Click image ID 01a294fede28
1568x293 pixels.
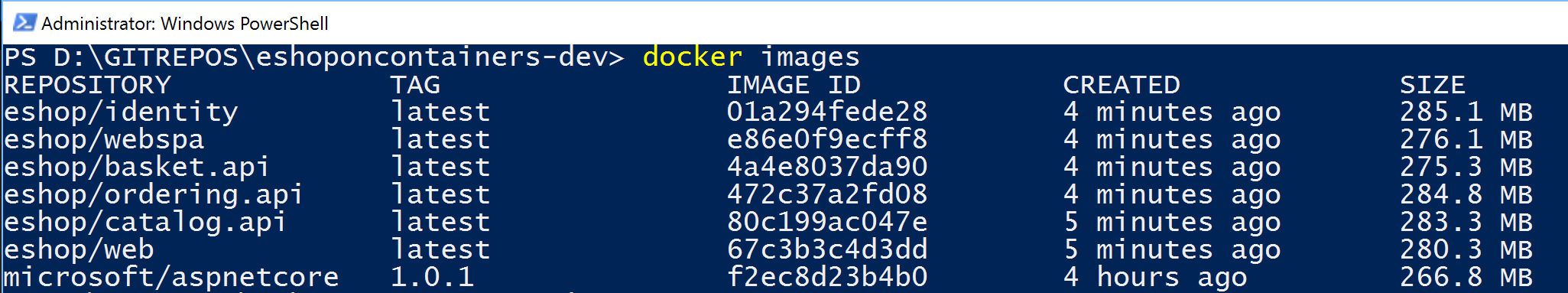827,112
